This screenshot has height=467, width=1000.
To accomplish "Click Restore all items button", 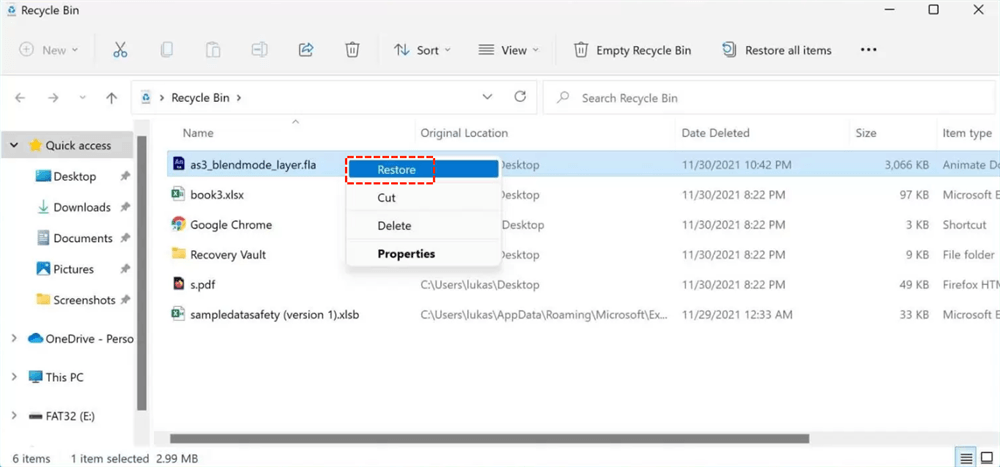I will click(776, 50).
